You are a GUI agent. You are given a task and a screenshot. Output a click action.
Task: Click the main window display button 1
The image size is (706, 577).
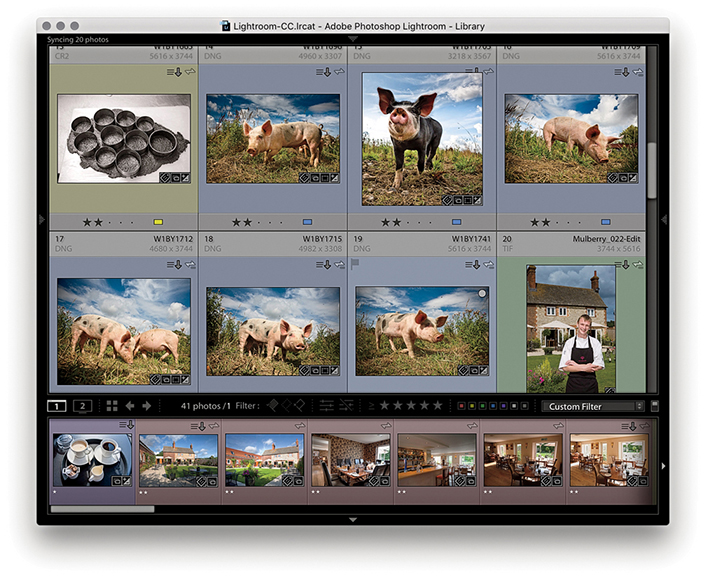click(x=56, y=406)
